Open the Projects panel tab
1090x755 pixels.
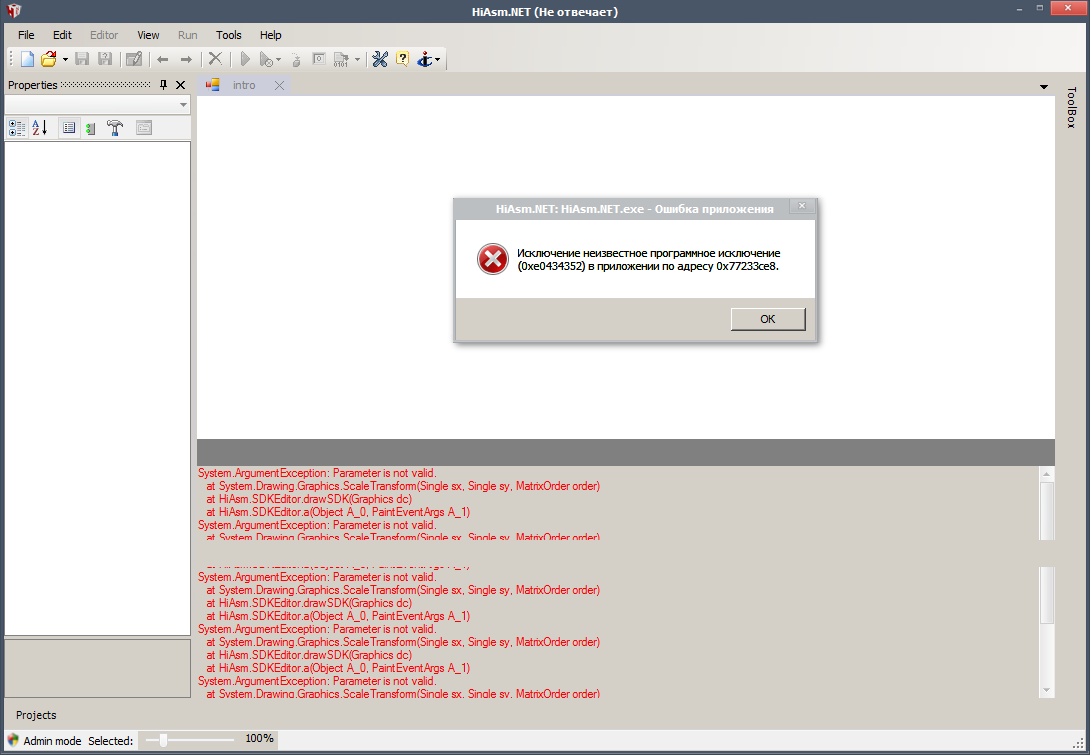36,715
